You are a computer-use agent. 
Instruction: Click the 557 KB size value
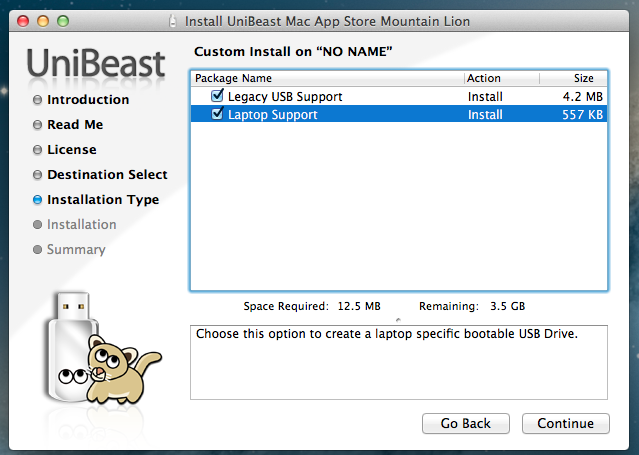[582, 115]
